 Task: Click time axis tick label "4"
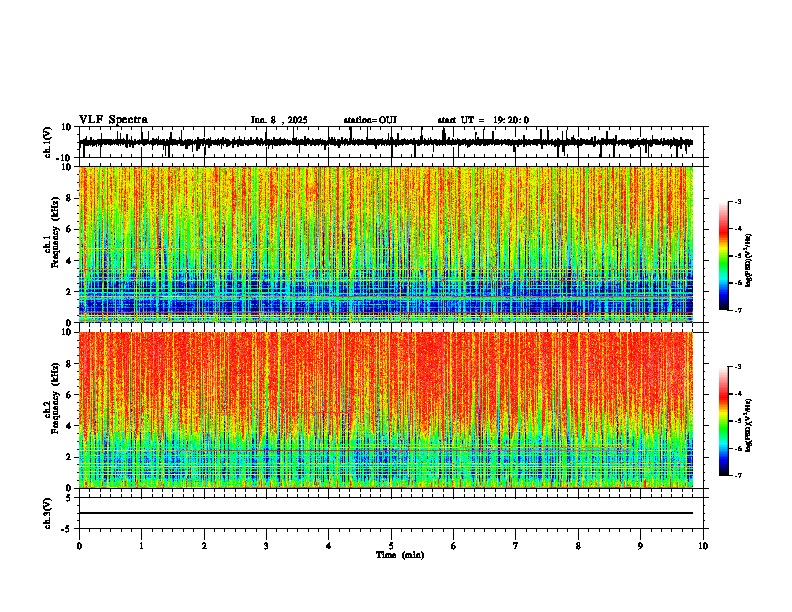coord(329,546)
